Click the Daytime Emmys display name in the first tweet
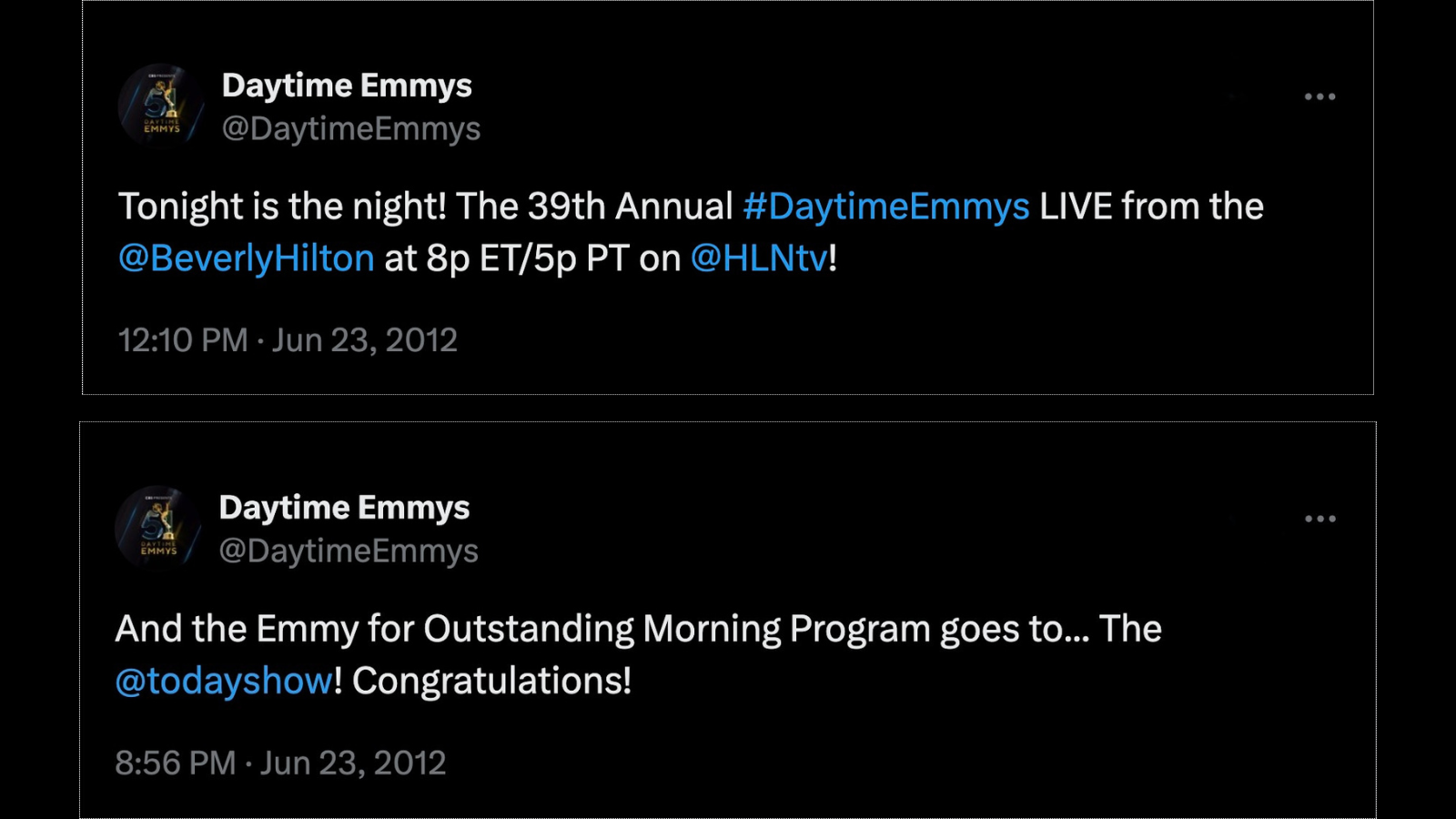The image size is (1456, 819). pos(347,86)
